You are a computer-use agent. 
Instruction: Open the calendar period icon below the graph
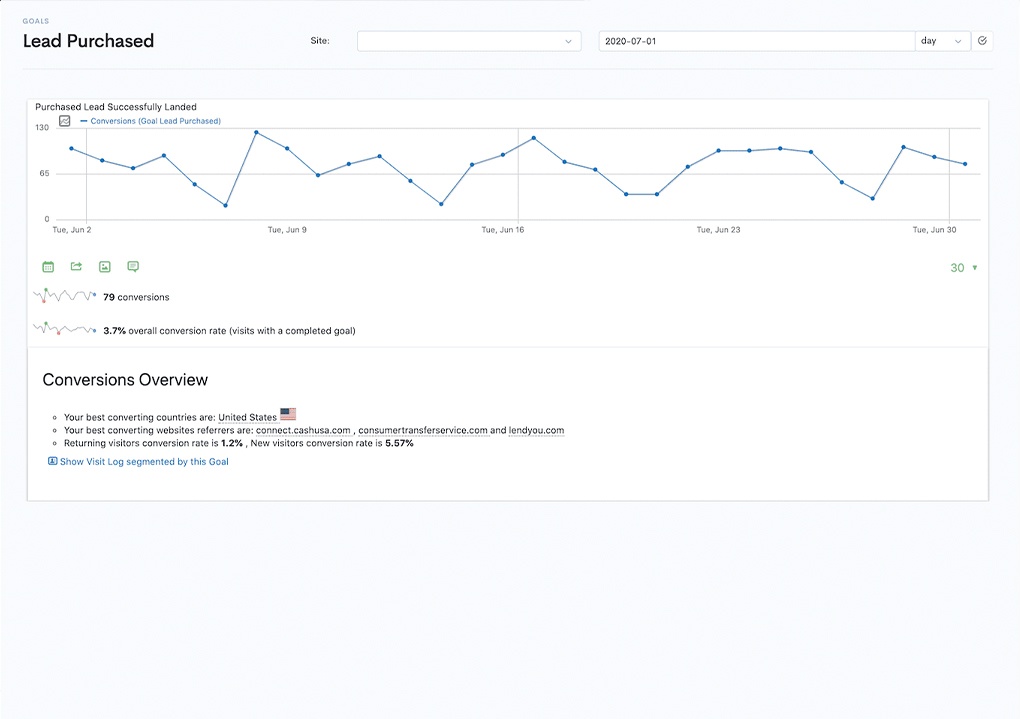pos(48,267)
